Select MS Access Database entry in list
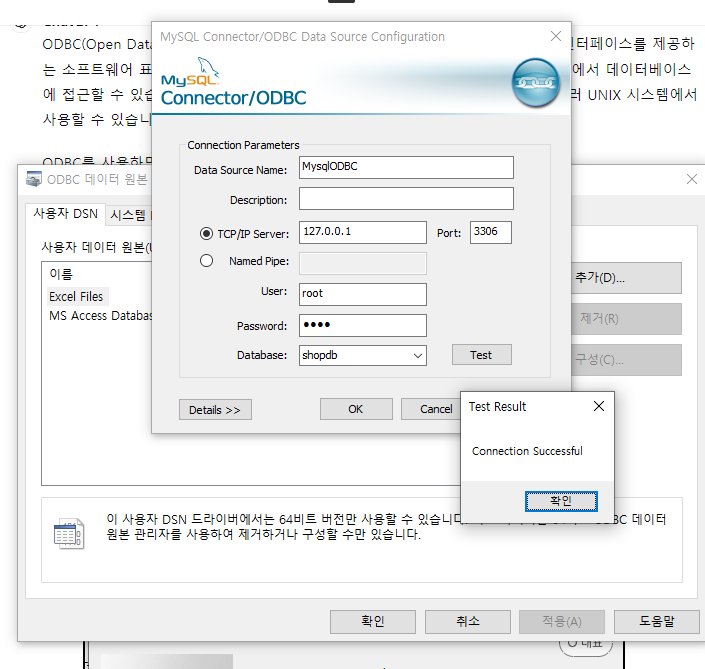The width and height of the screenshot is (705, 669). [101, 316]
